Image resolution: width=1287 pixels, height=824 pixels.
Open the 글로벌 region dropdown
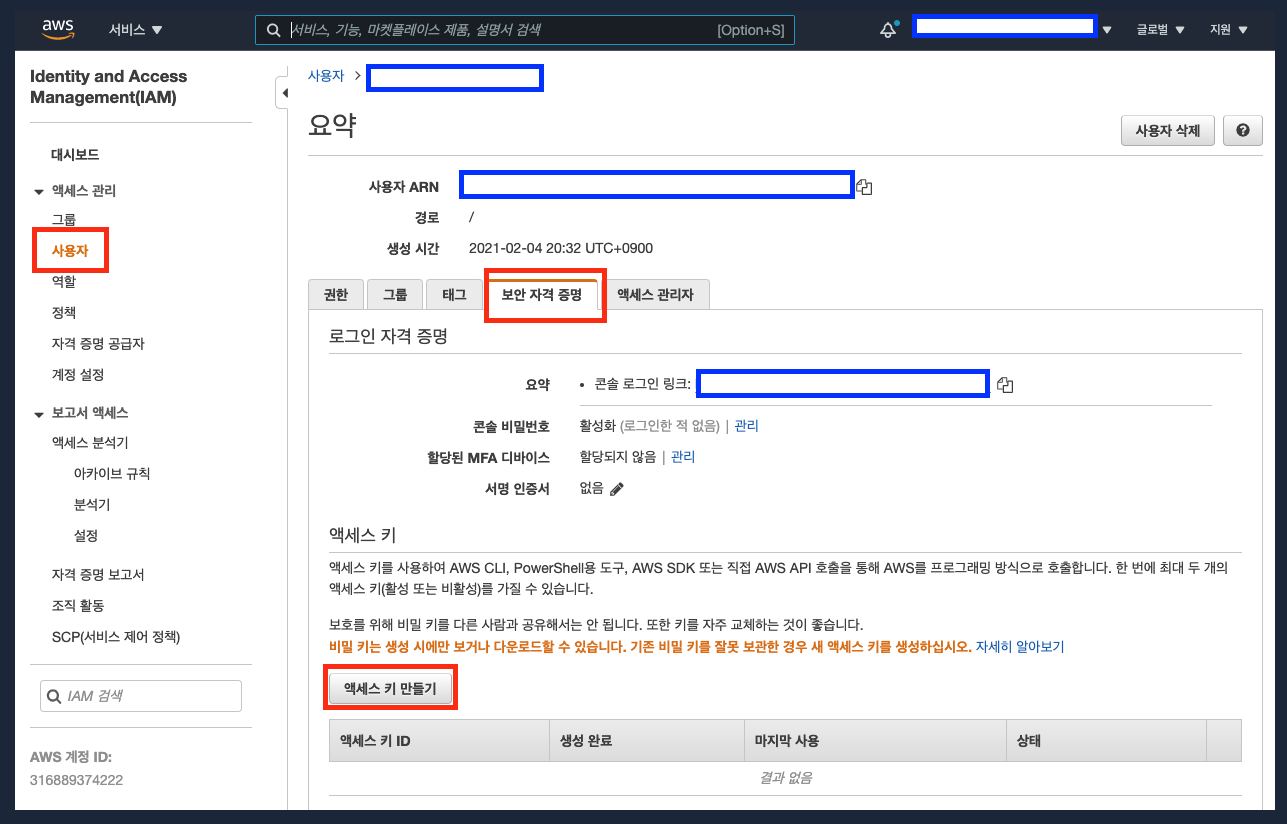(1160, 30)
